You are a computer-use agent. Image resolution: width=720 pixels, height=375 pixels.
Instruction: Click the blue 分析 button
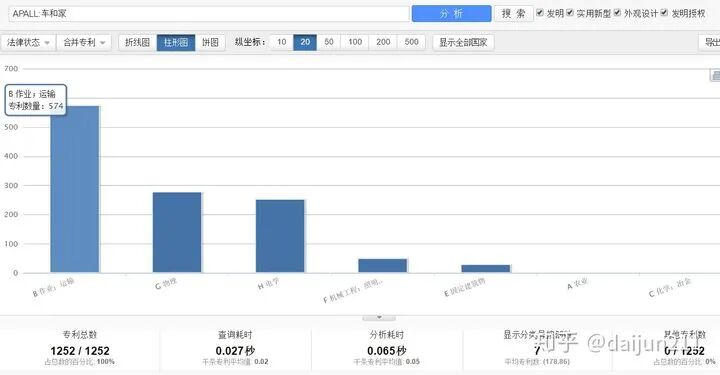coord(451,14)
